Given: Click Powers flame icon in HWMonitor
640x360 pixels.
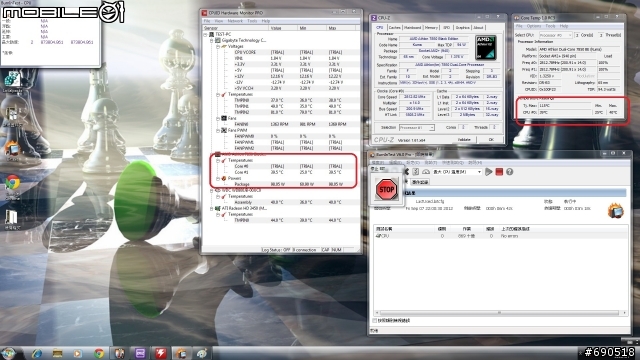Looking at the screenshot, I should coord(224,178).
